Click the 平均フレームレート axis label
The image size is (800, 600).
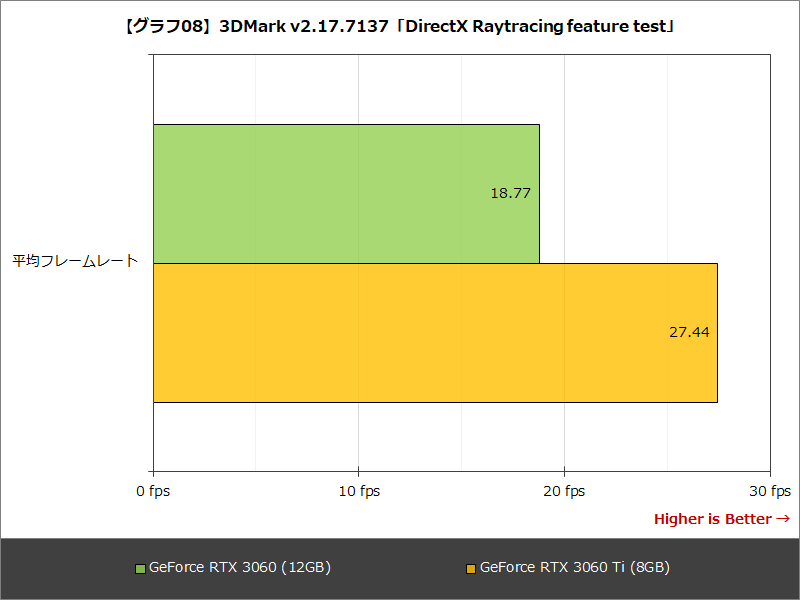76,258
